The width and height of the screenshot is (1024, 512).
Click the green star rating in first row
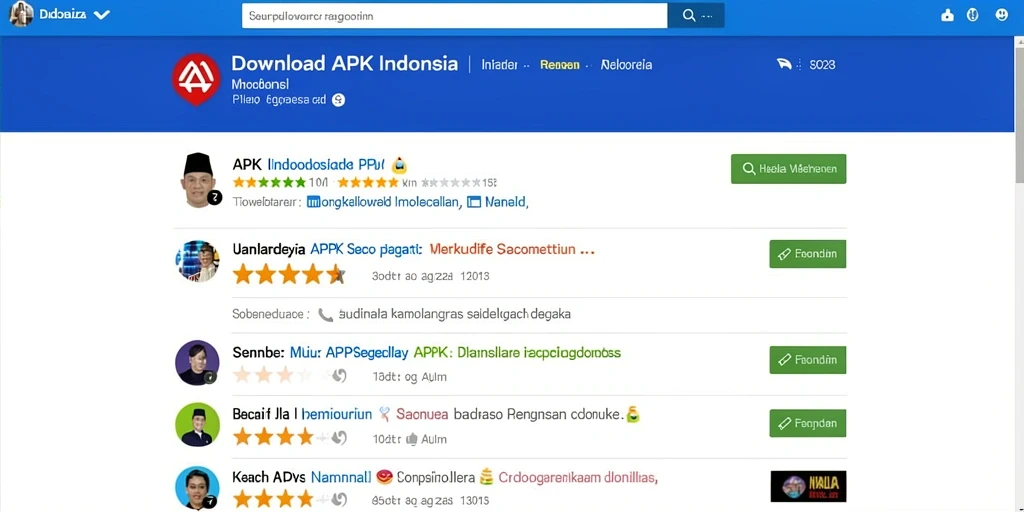[269, 182]
